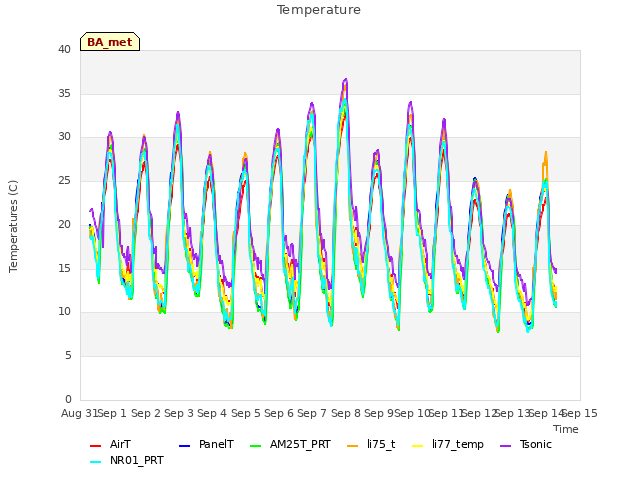The image size is (640, 480).
Task: Click the Sep 15 x-axis tick label
Action: (580, 413)
